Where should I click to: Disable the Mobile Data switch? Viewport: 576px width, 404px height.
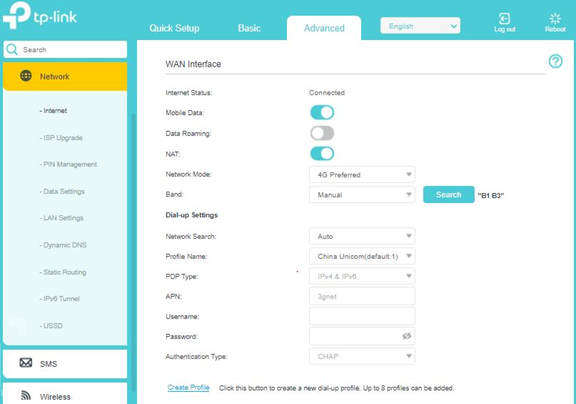point(322,112)
